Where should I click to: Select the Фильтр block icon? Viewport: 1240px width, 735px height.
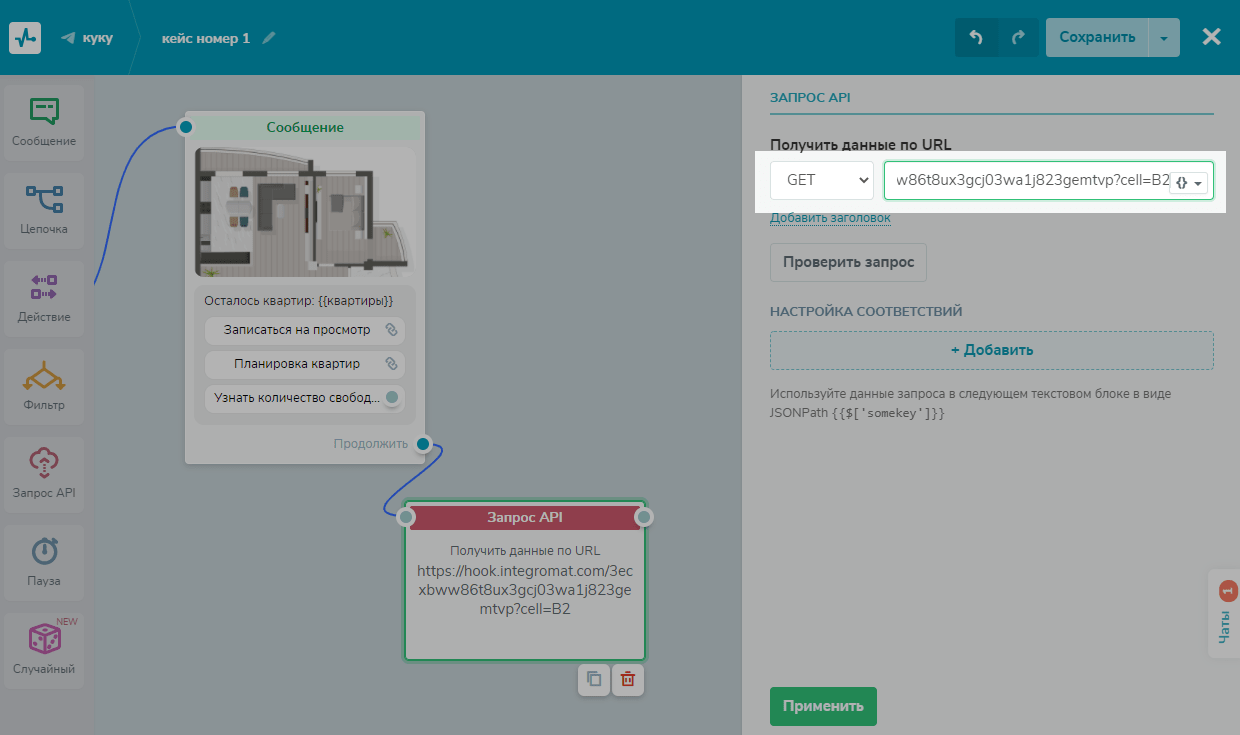point(43,386)
